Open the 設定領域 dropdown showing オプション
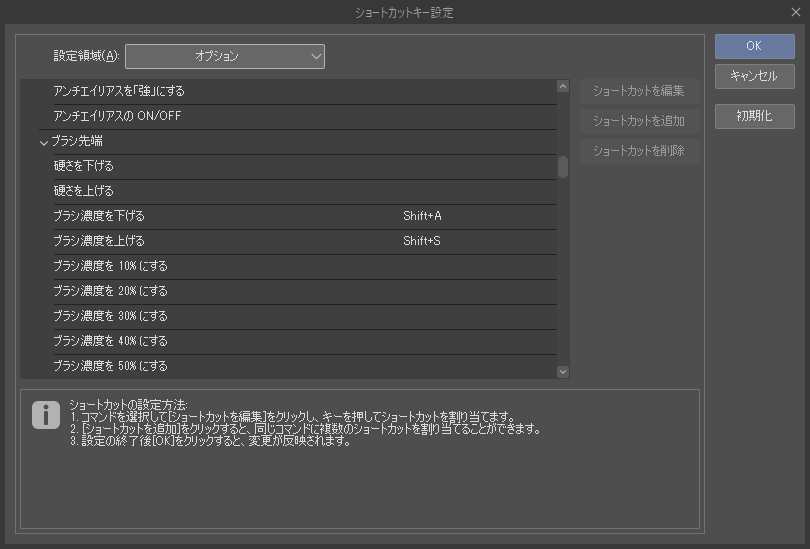Screen dimensions: 810x549 coord(225,56)
